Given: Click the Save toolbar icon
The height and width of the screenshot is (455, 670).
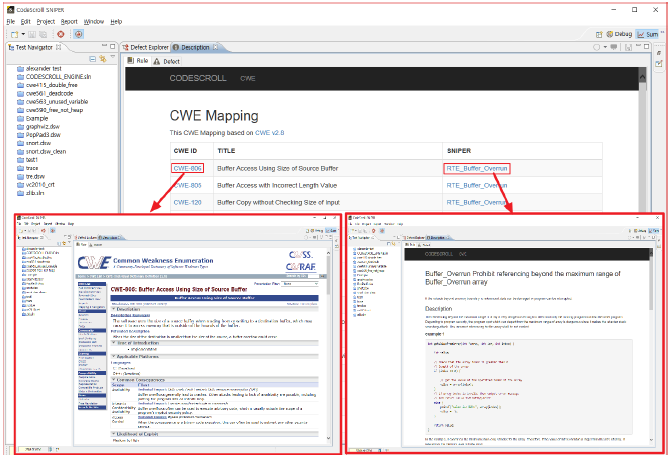Looking at the screenshot, I should (32, 35).
